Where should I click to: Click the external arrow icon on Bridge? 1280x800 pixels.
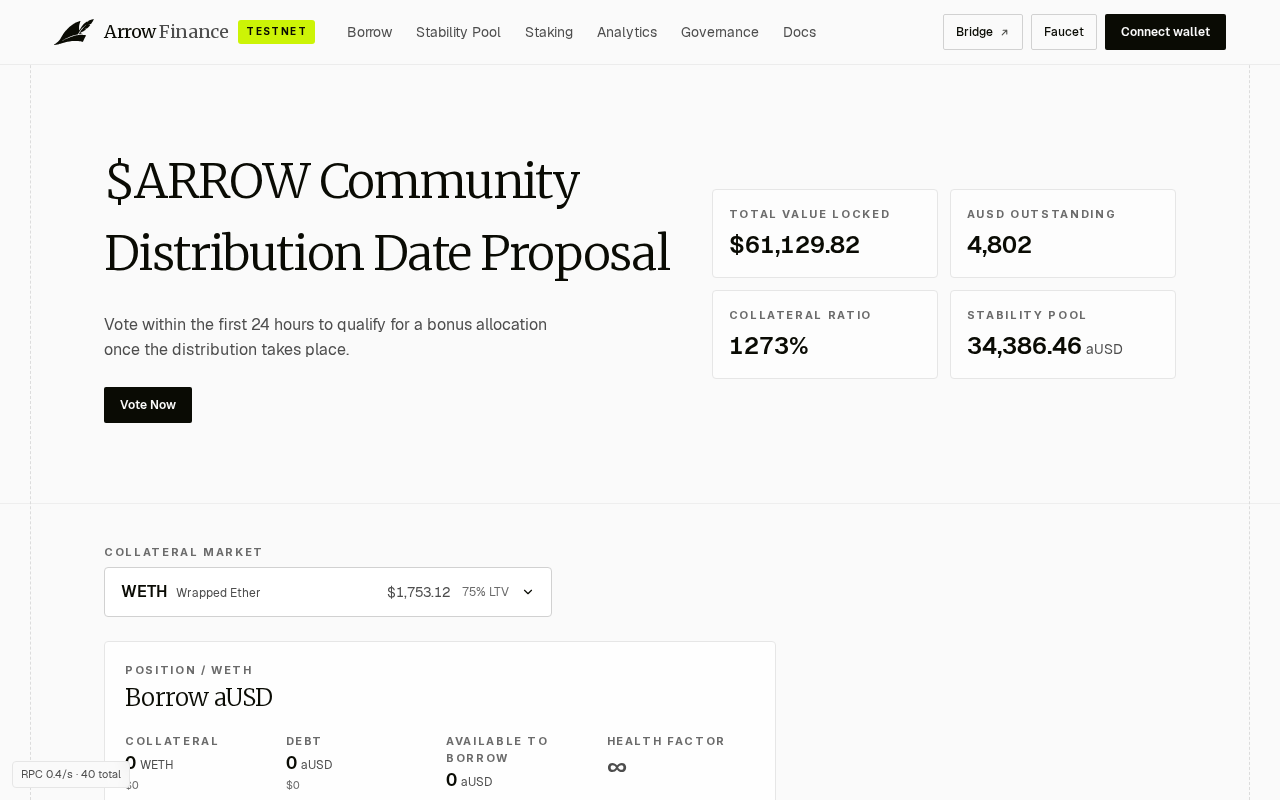pyautogui.click(x=1005, y=33)
